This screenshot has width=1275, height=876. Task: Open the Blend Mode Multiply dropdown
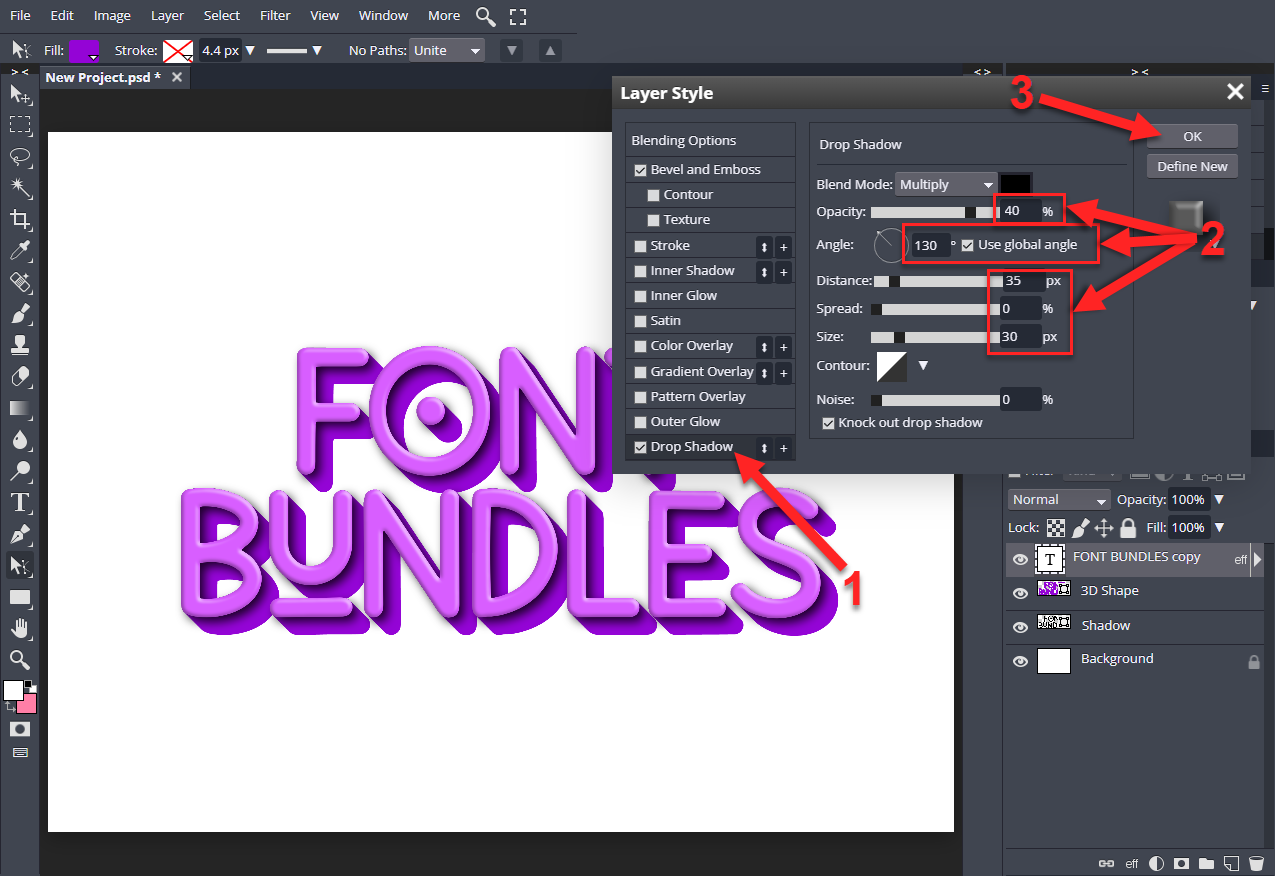[x=946, y=184]
